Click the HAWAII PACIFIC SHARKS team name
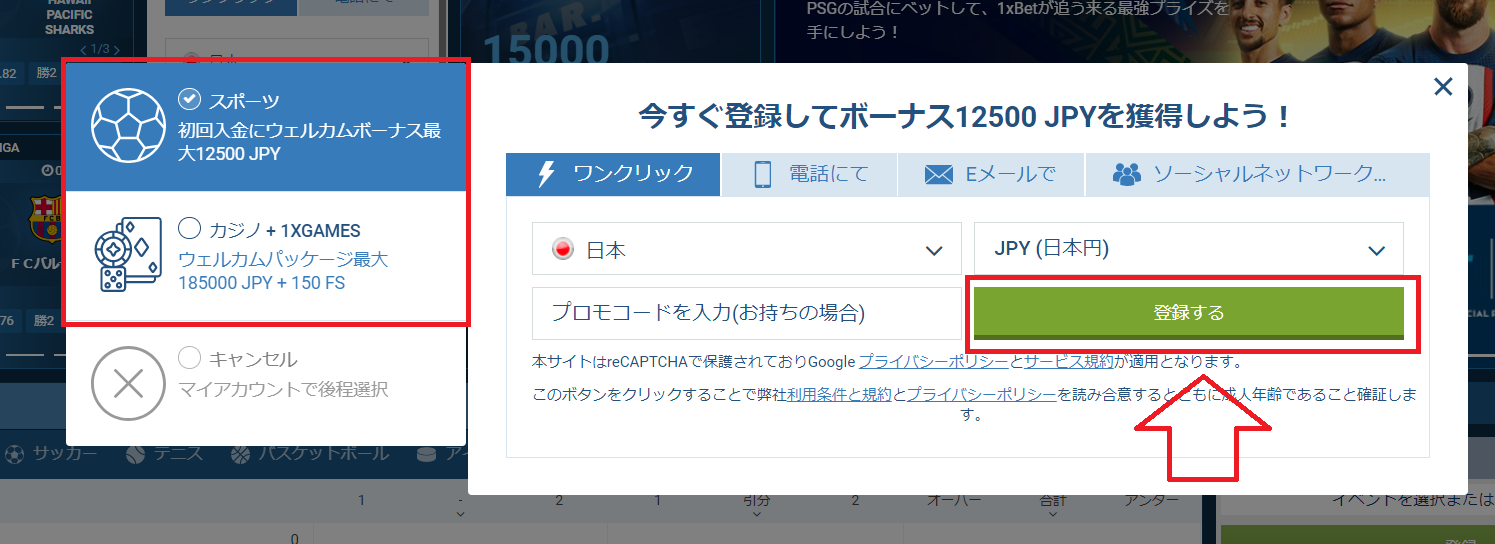 click(x=69, y=17)
